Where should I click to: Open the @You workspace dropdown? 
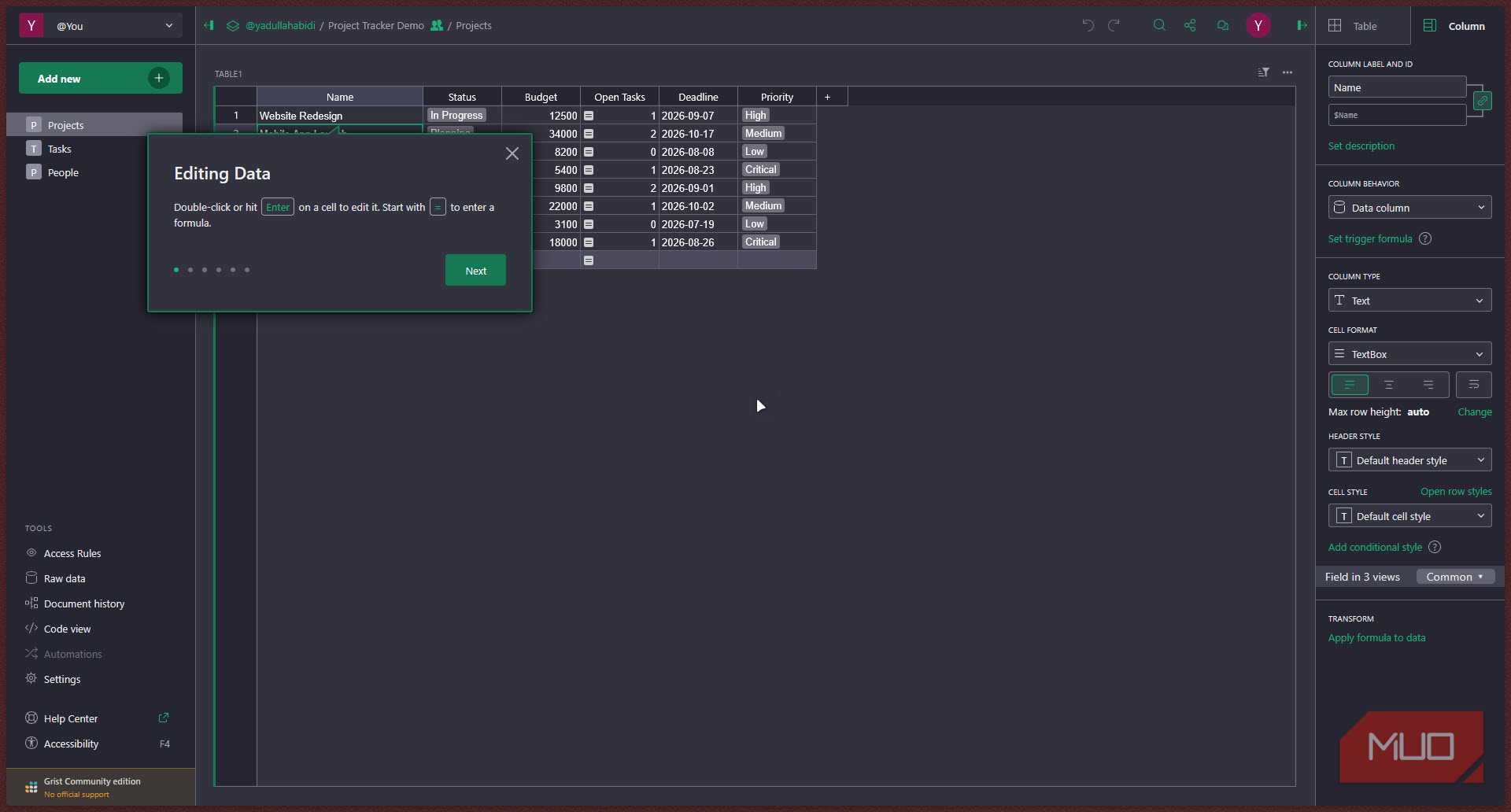pos(101,25)
